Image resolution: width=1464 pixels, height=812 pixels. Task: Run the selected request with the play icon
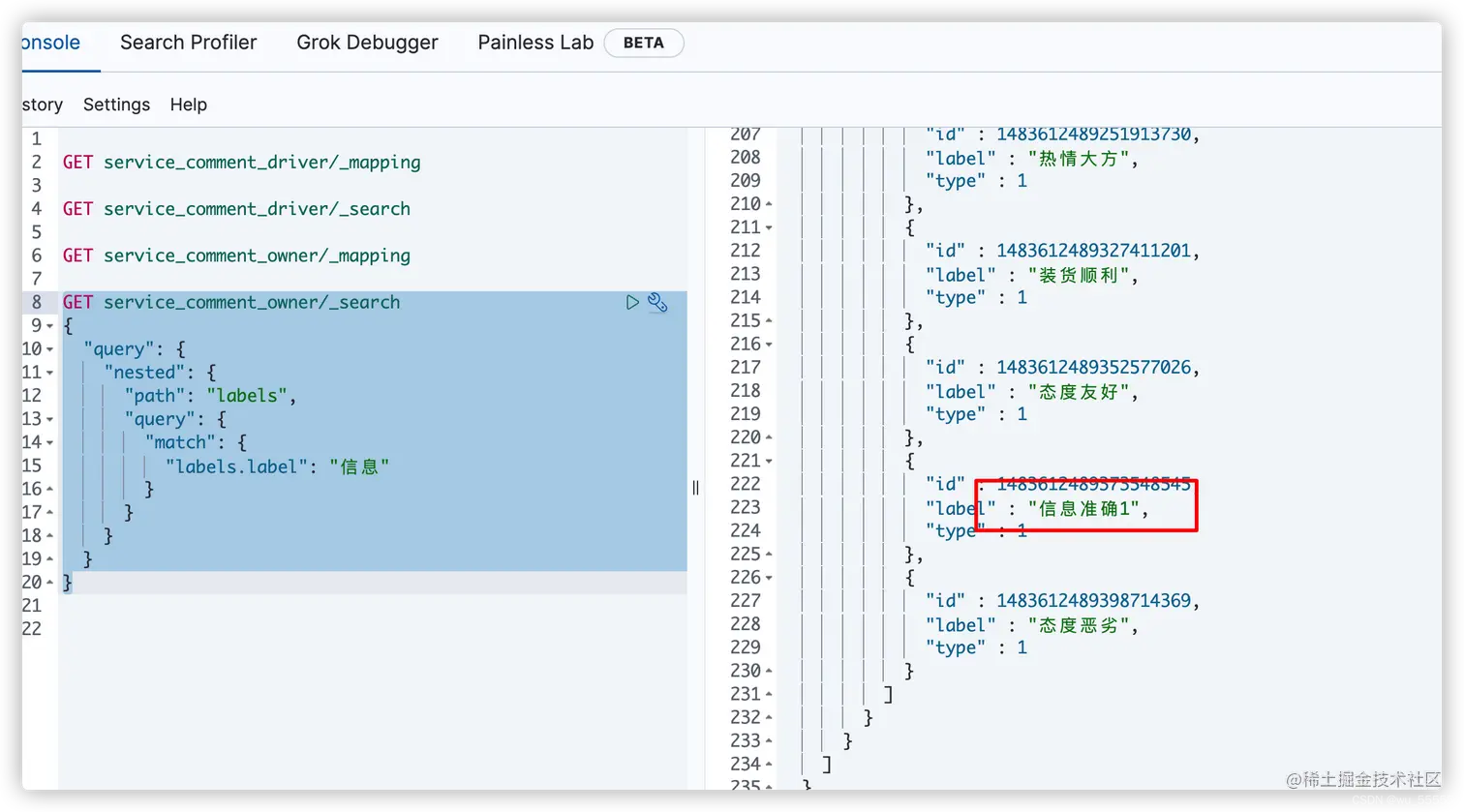(x=632, y=303)
